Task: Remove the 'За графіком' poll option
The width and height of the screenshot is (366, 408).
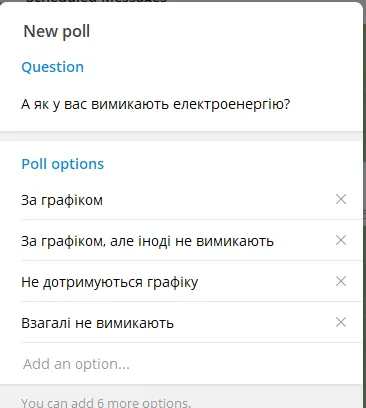Action: tap(341, 199)
